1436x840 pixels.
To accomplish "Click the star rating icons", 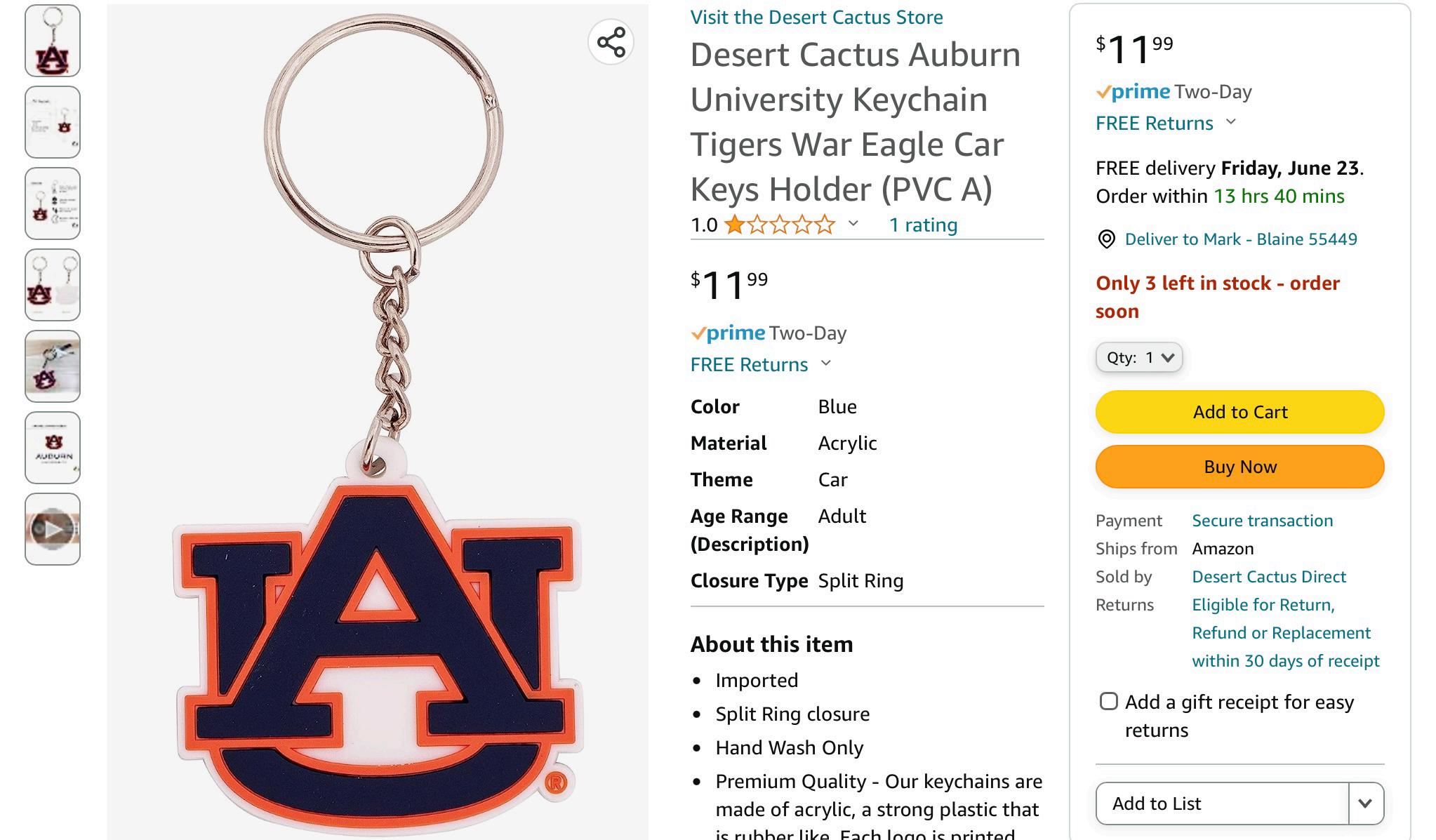I will 780,225.
